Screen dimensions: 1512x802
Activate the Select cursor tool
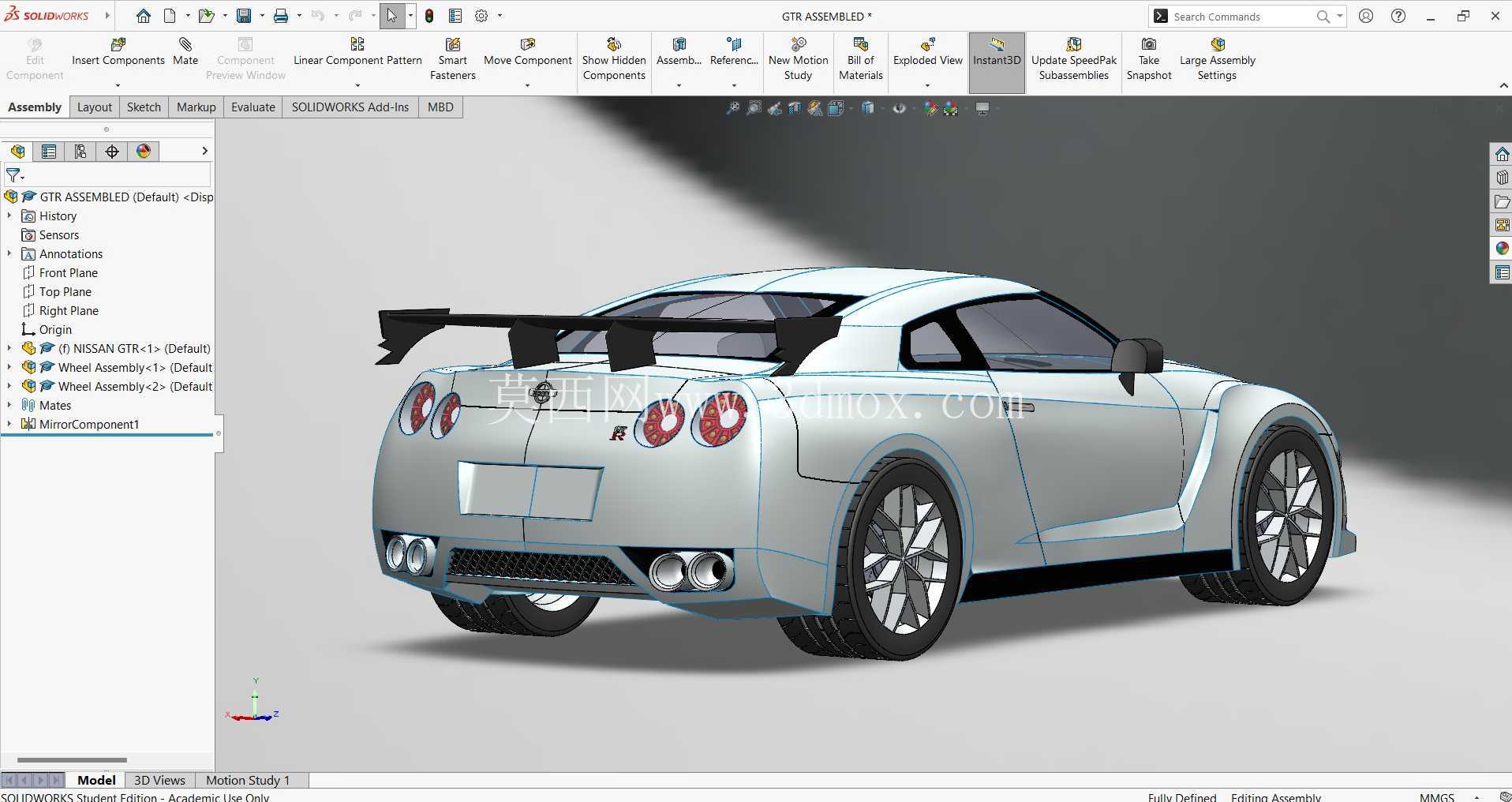392,16
